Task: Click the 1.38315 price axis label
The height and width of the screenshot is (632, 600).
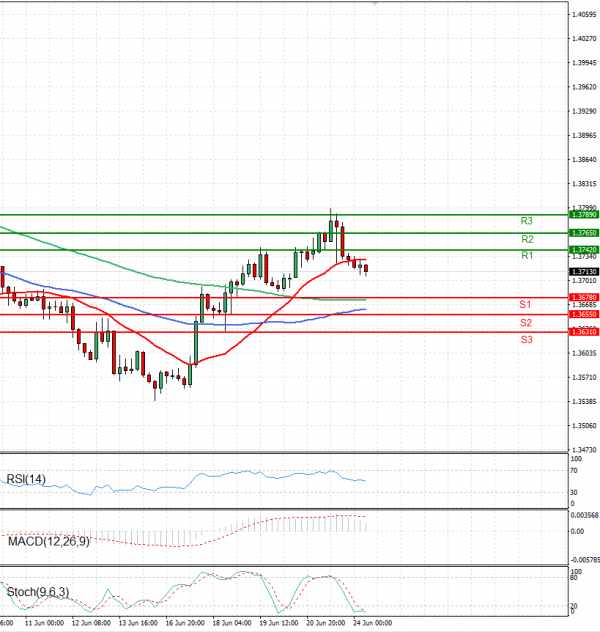Action: 584,184
